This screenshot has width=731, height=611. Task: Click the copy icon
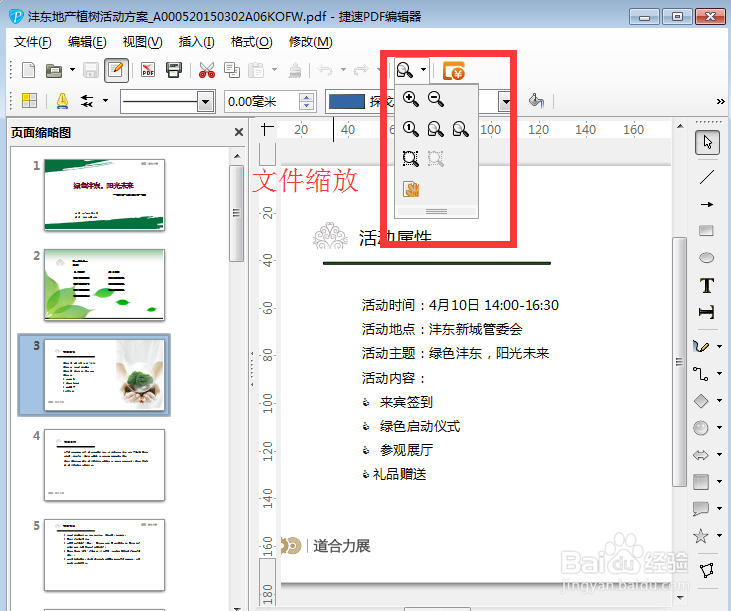click(232, 70)
